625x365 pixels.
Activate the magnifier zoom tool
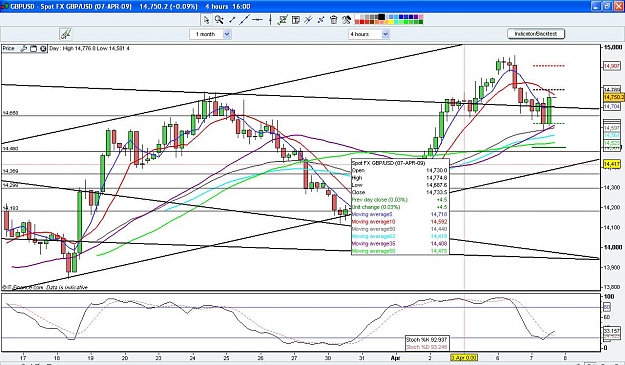[x=219, y=20]
